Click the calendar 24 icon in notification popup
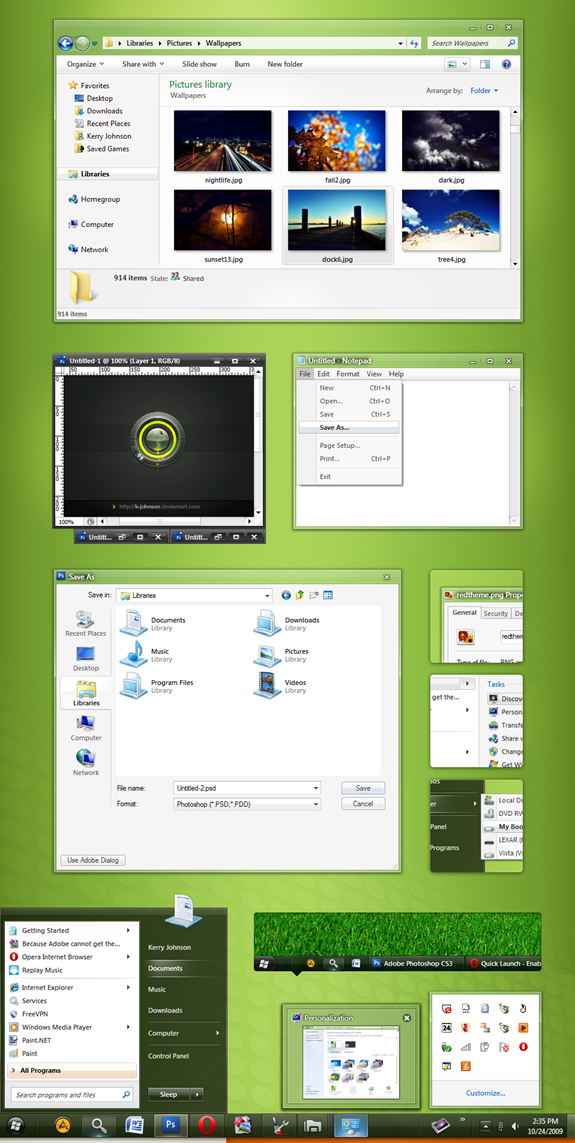This screenshot has height=1143, width=575. 447,1027
